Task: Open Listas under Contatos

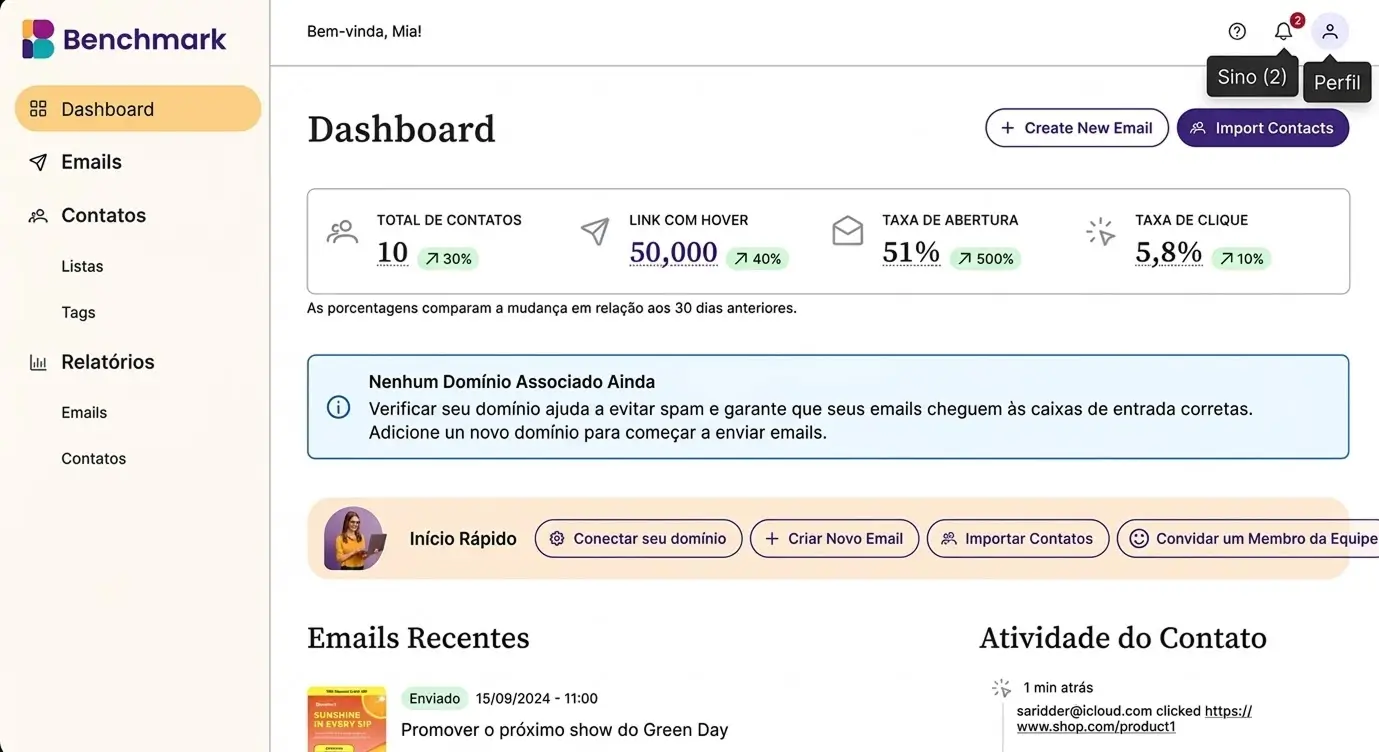Action: (x=81, y=266)
